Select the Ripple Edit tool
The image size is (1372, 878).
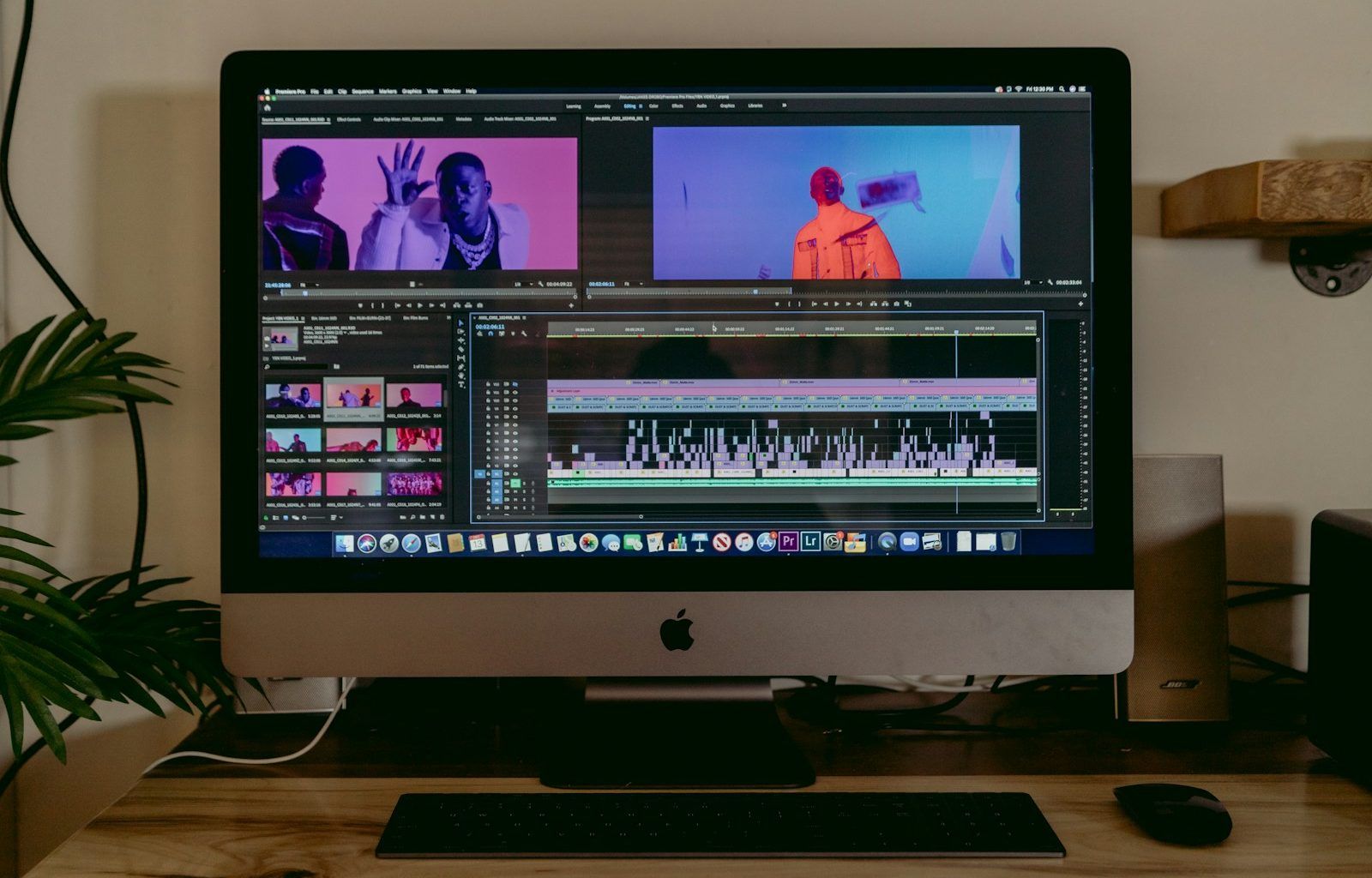pos(460,340)
